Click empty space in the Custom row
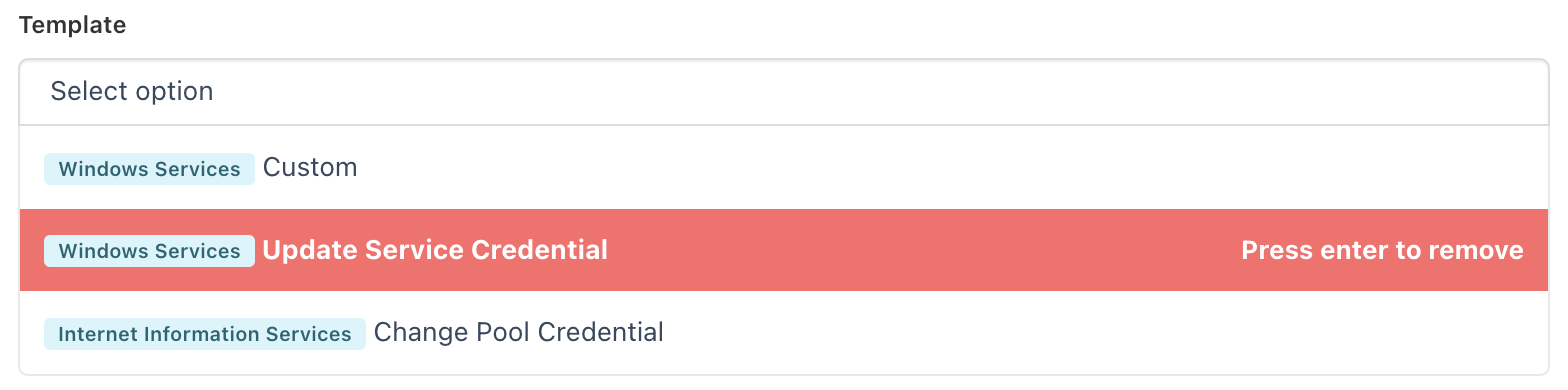 click(950, 167)
